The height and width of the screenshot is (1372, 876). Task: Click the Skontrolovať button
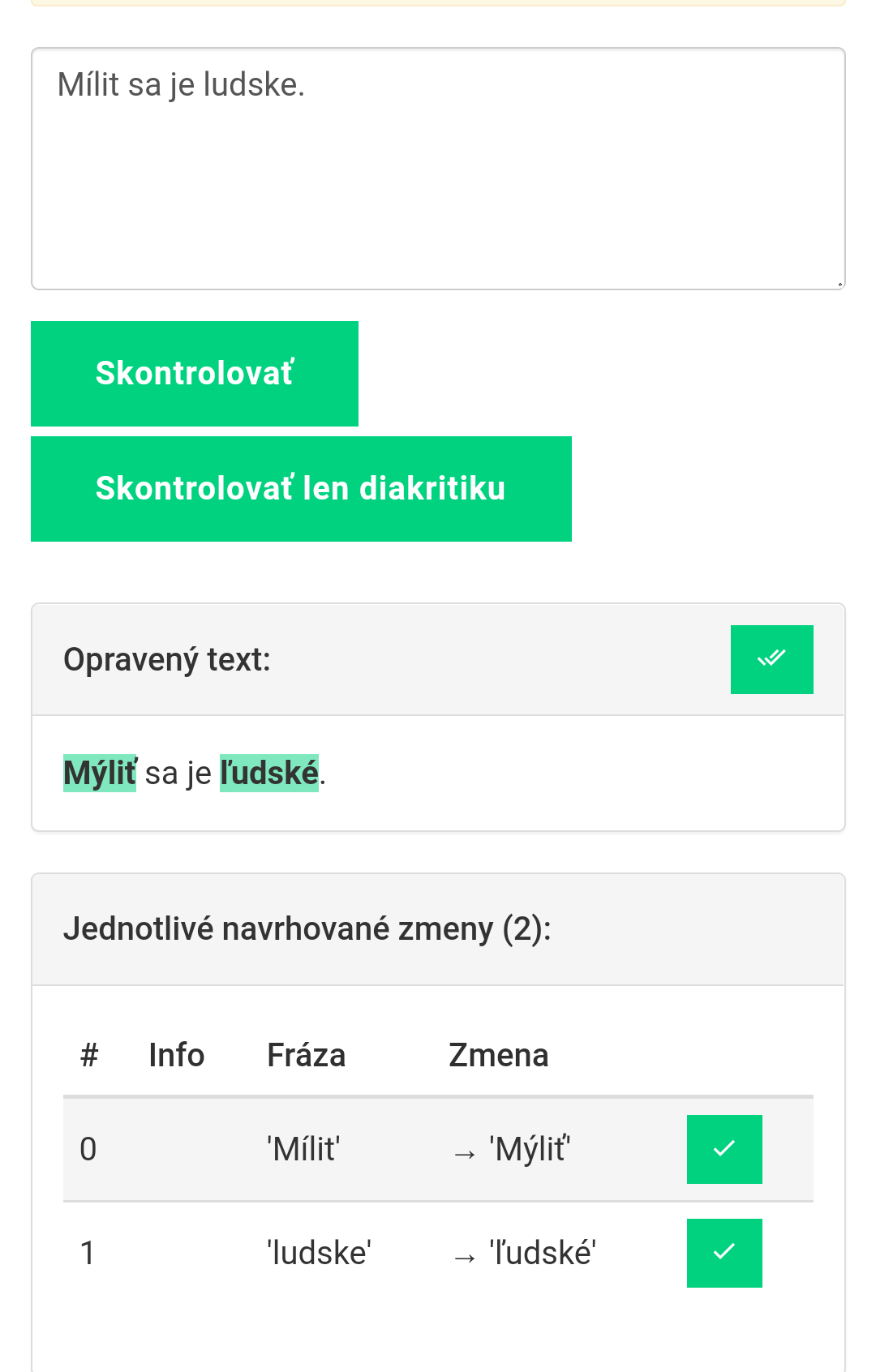click(195, 374)
